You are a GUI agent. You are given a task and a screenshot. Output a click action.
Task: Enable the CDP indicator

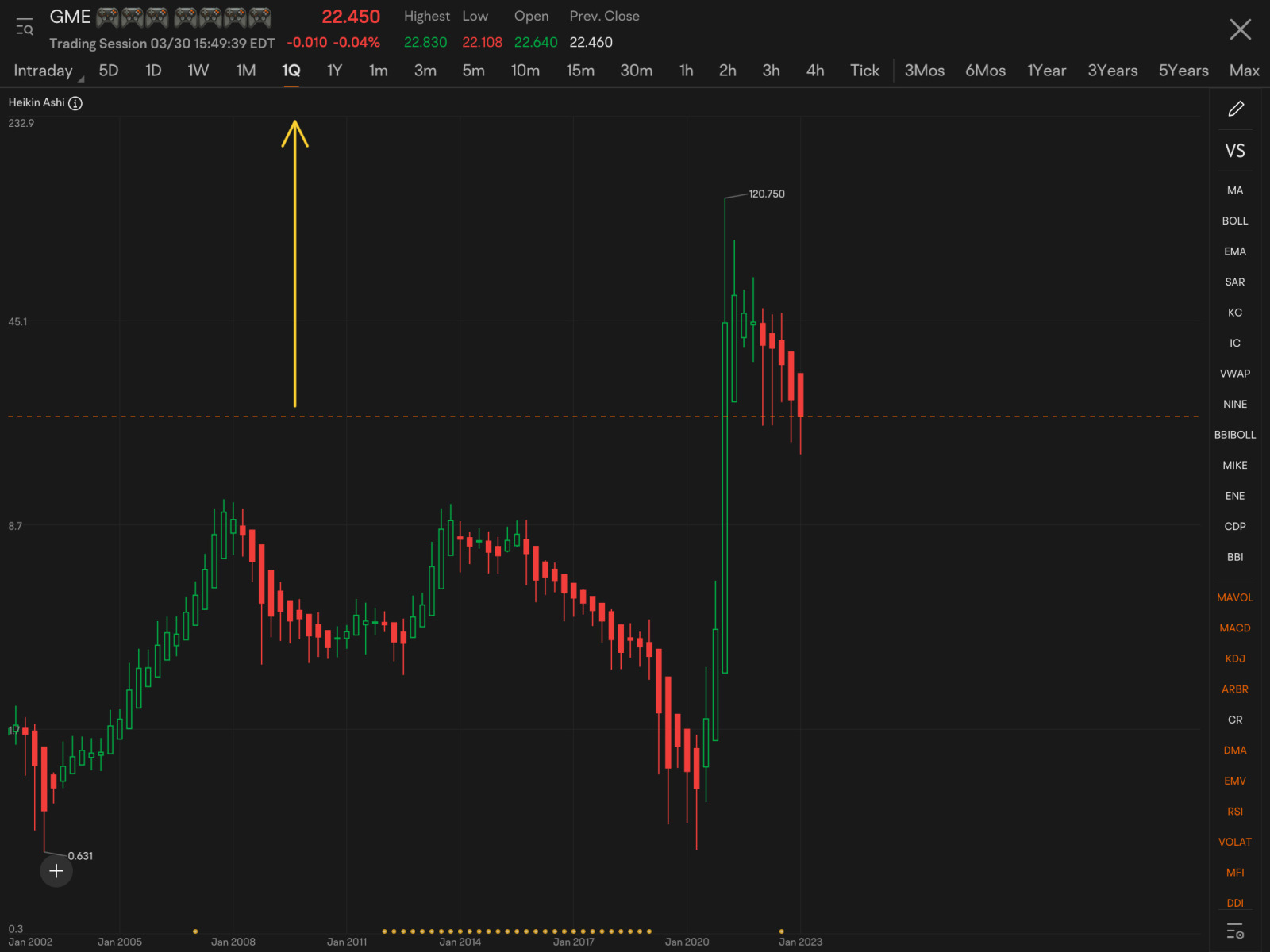1235,526
